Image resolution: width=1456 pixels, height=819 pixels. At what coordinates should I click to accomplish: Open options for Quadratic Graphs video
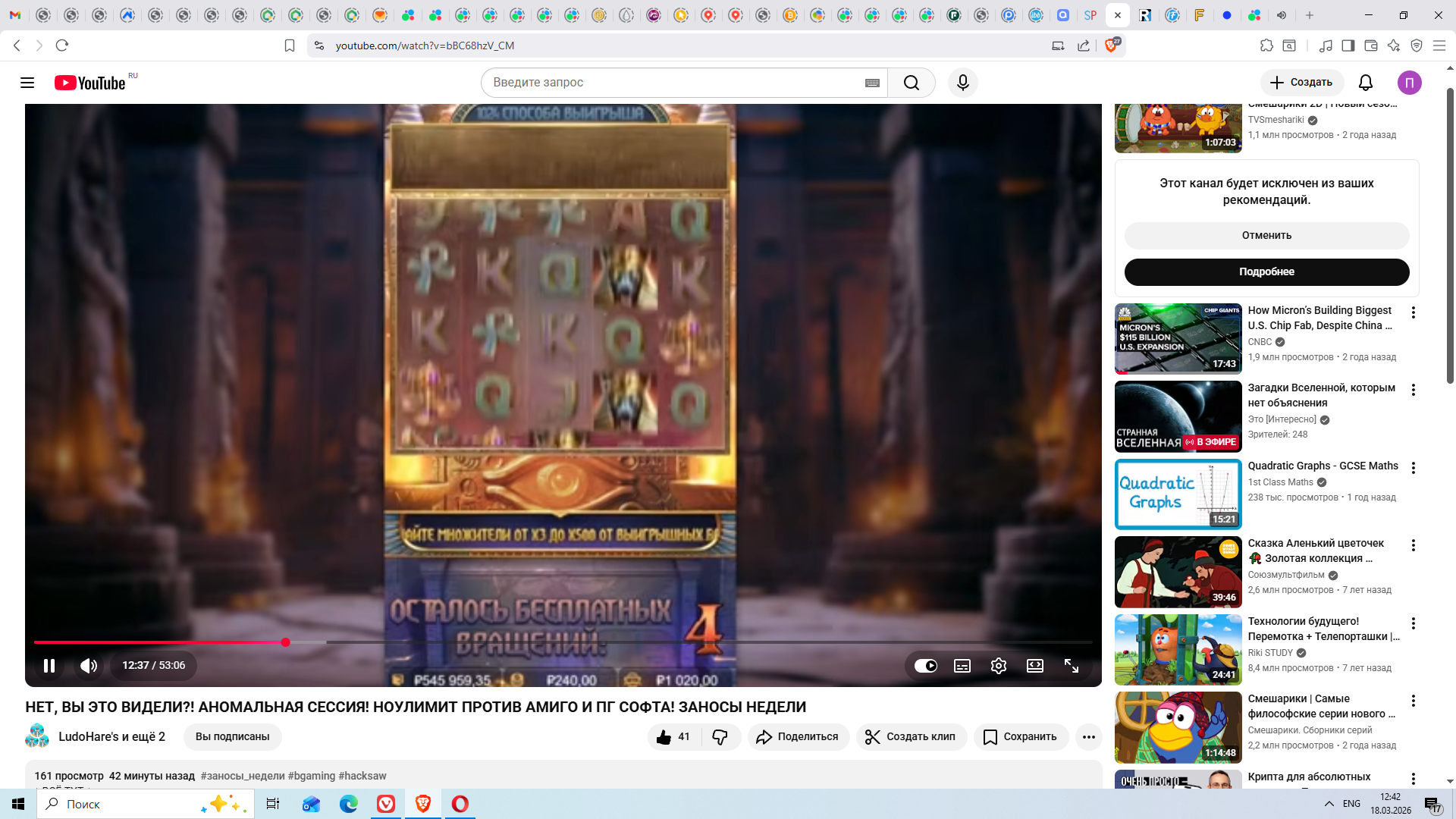pos(1414,468)
